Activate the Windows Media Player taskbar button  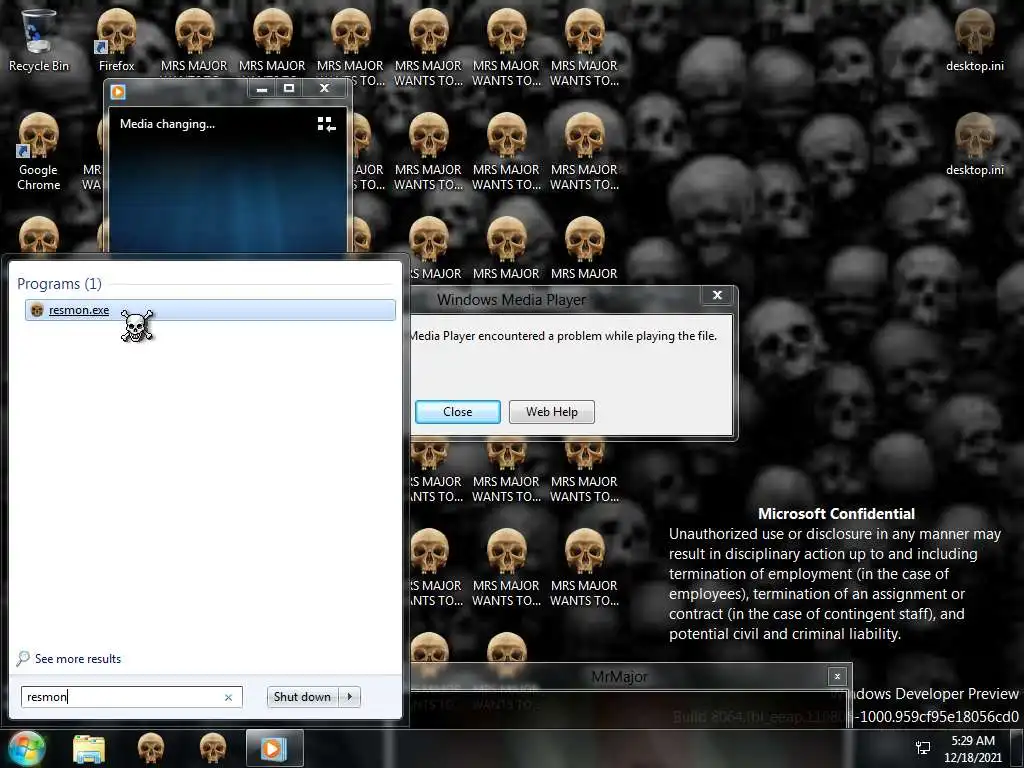pos(274,748)
